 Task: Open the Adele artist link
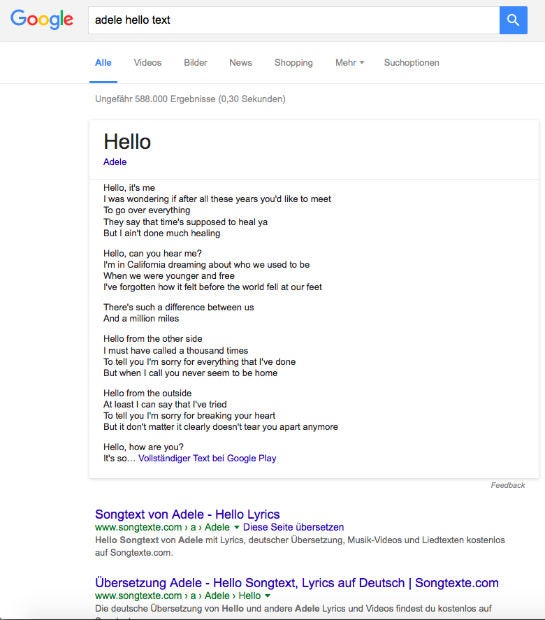pos(115,162)
